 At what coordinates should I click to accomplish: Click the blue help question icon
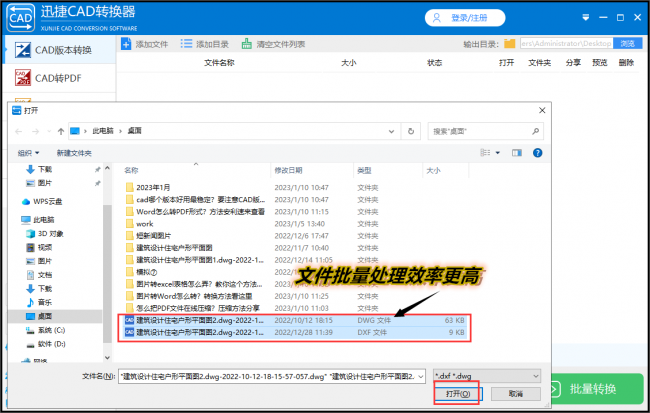(537, 153)
